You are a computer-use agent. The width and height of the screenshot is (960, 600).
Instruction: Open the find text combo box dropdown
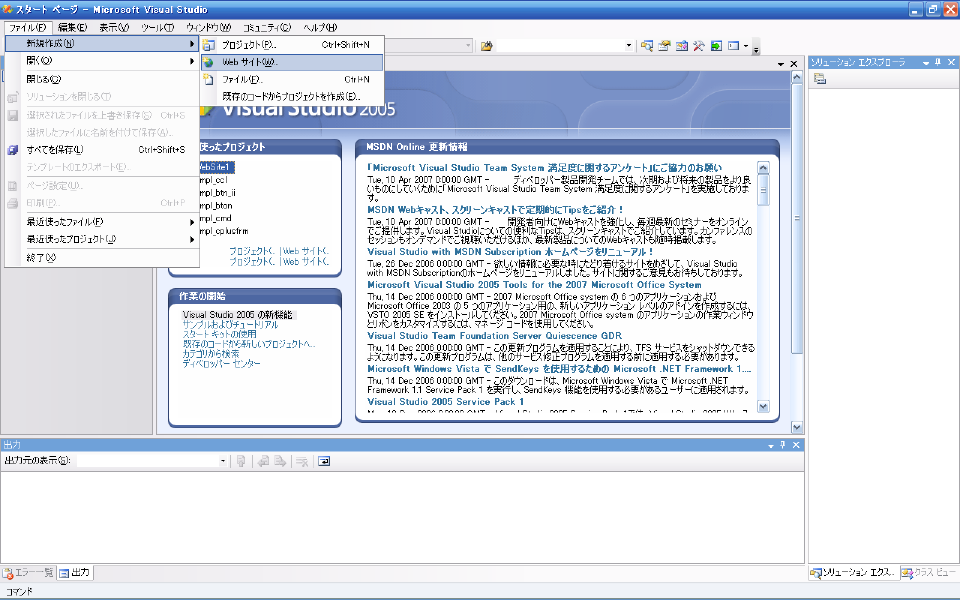[x=628, y=46]
